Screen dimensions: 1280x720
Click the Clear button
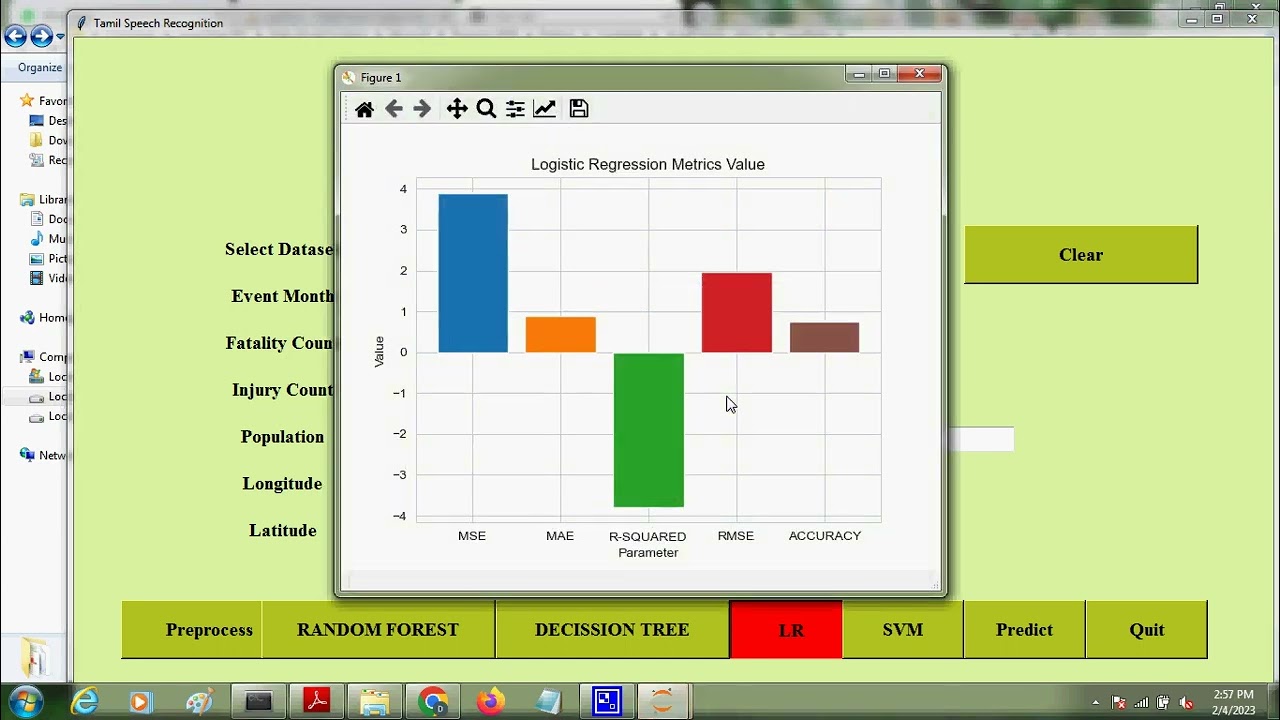tap(1081, 254)
